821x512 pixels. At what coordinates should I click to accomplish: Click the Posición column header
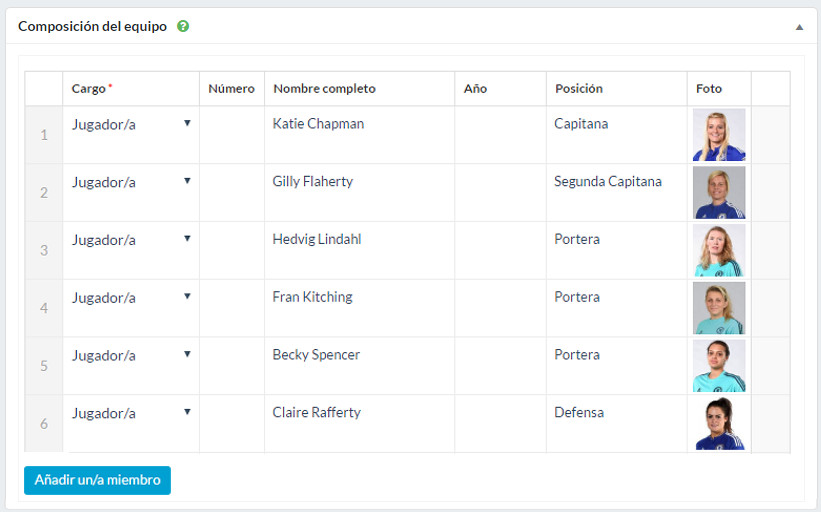click(x=578, y=89)
